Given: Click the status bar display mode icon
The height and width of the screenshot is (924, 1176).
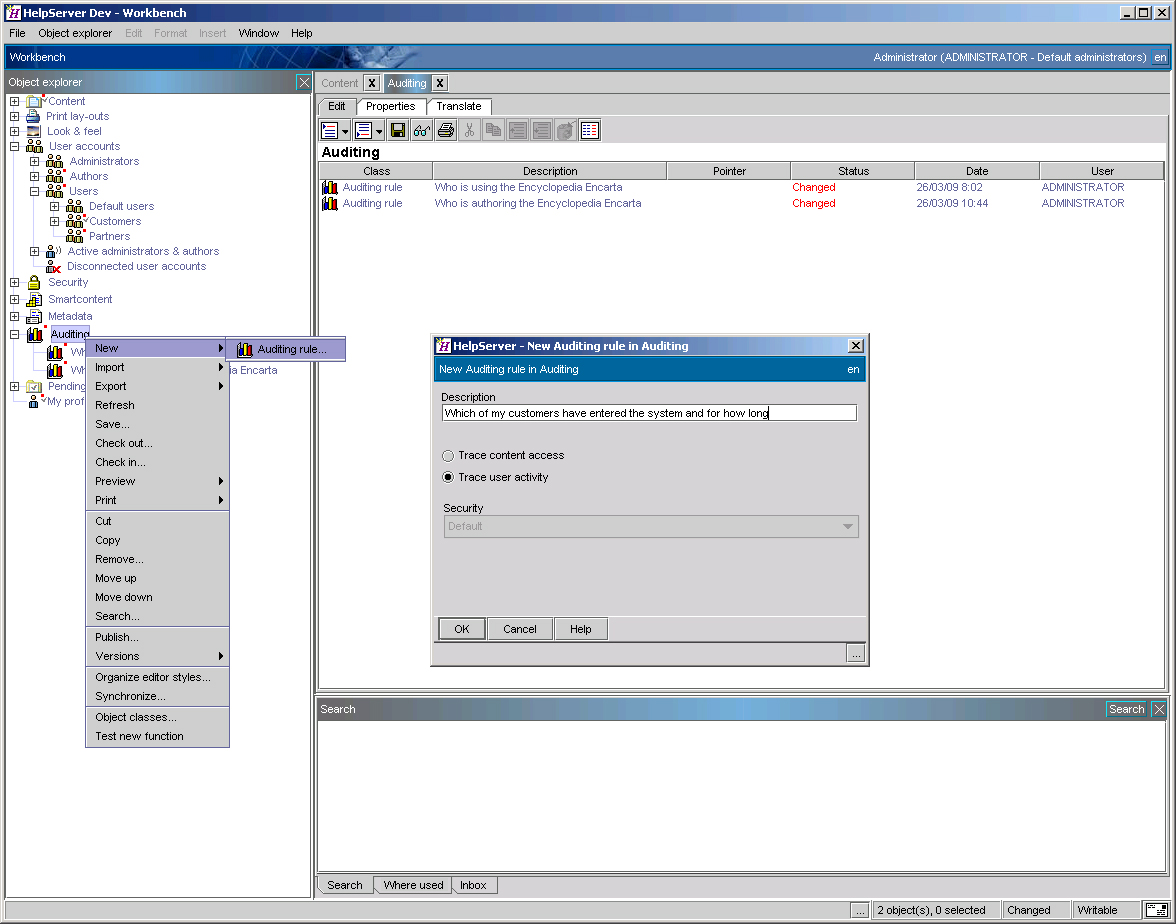Looking at the screenshot, I should click(1157, 910).
